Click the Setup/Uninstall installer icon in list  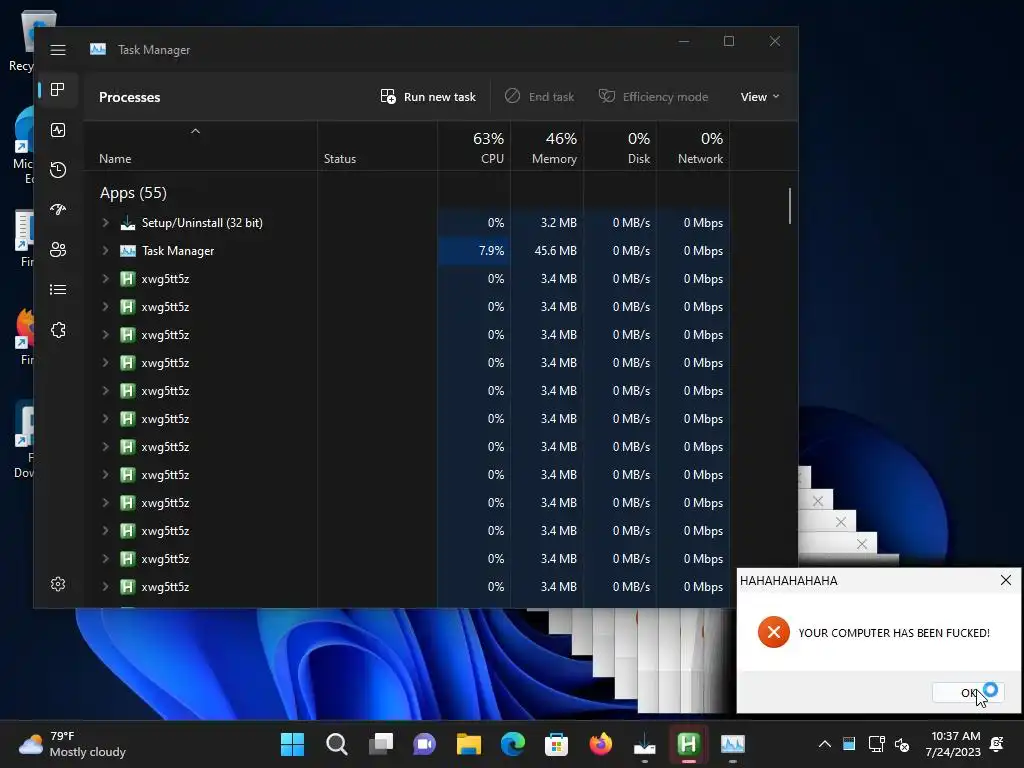[128, 223]
